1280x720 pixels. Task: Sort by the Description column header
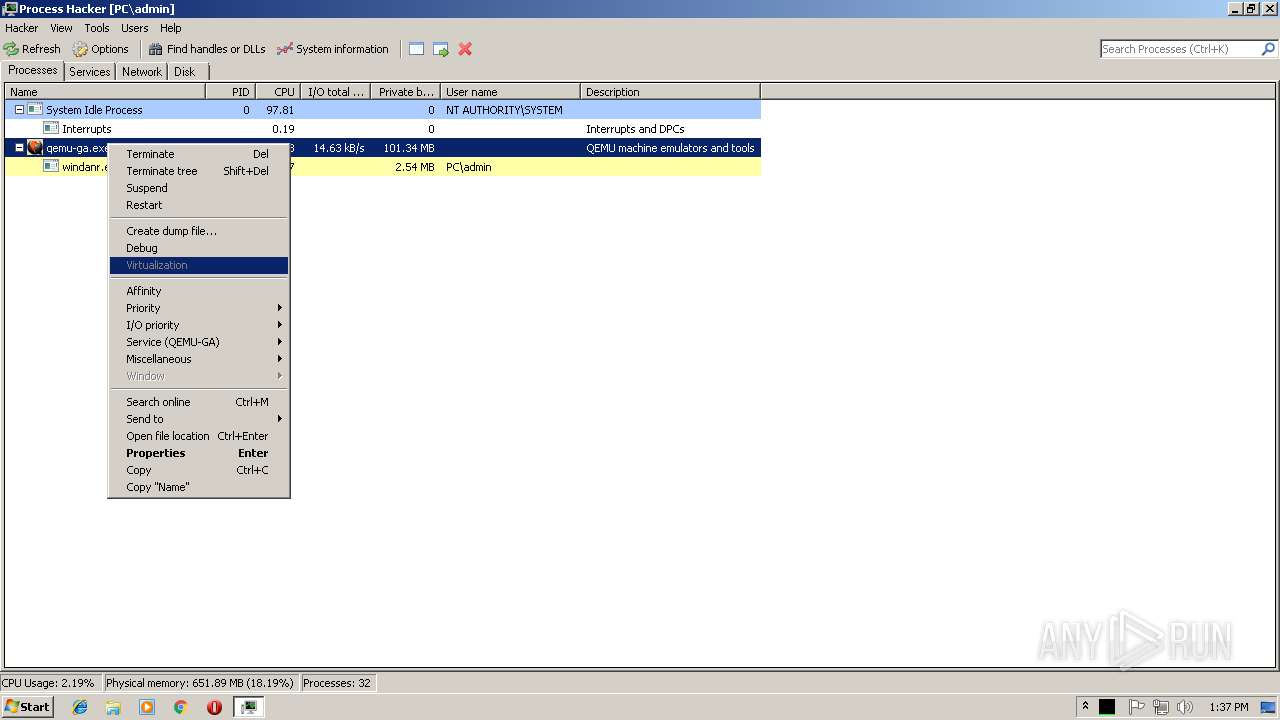[670, 92]
